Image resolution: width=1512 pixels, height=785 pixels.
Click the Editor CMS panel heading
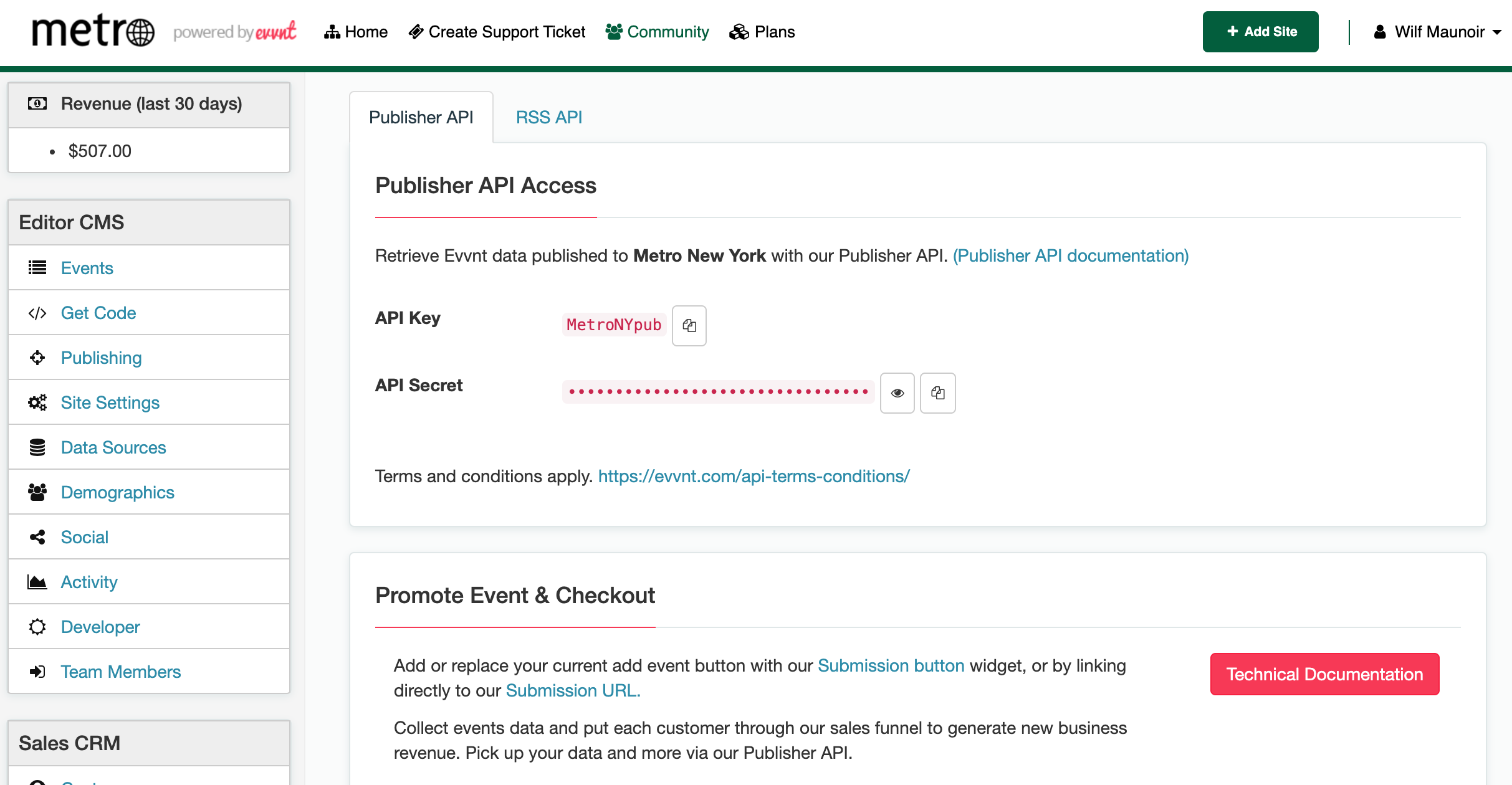coord(149,222)
